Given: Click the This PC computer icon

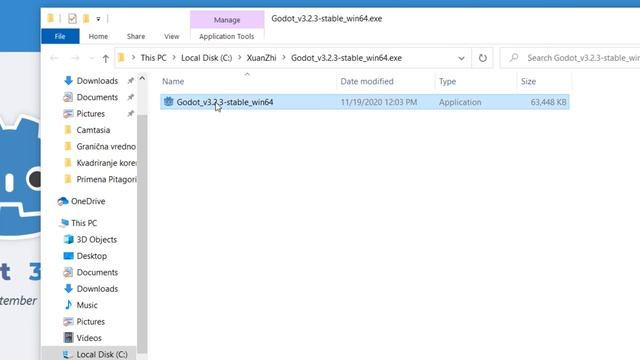Looking at the screenshot, I should click(x=64, y=222).
